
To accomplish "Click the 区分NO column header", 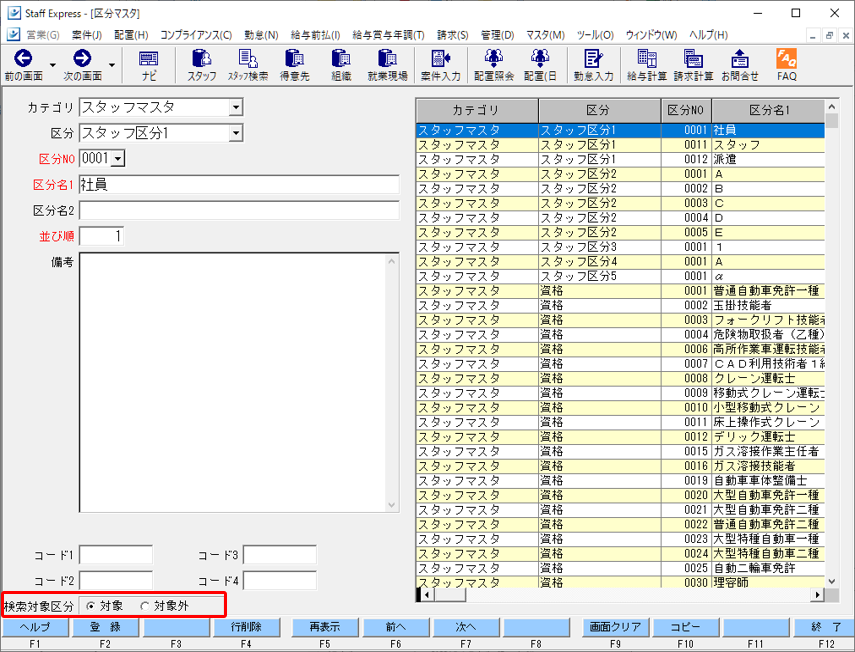I will 686,111.
